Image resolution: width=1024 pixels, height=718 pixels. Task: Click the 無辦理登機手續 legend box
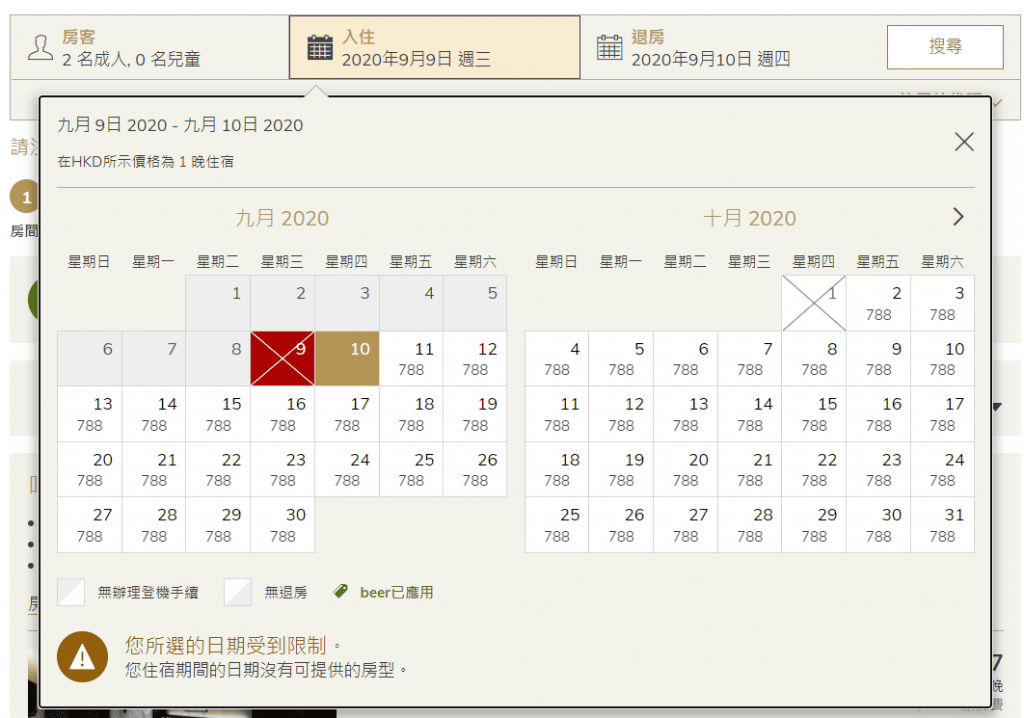[x=71, y=592]
